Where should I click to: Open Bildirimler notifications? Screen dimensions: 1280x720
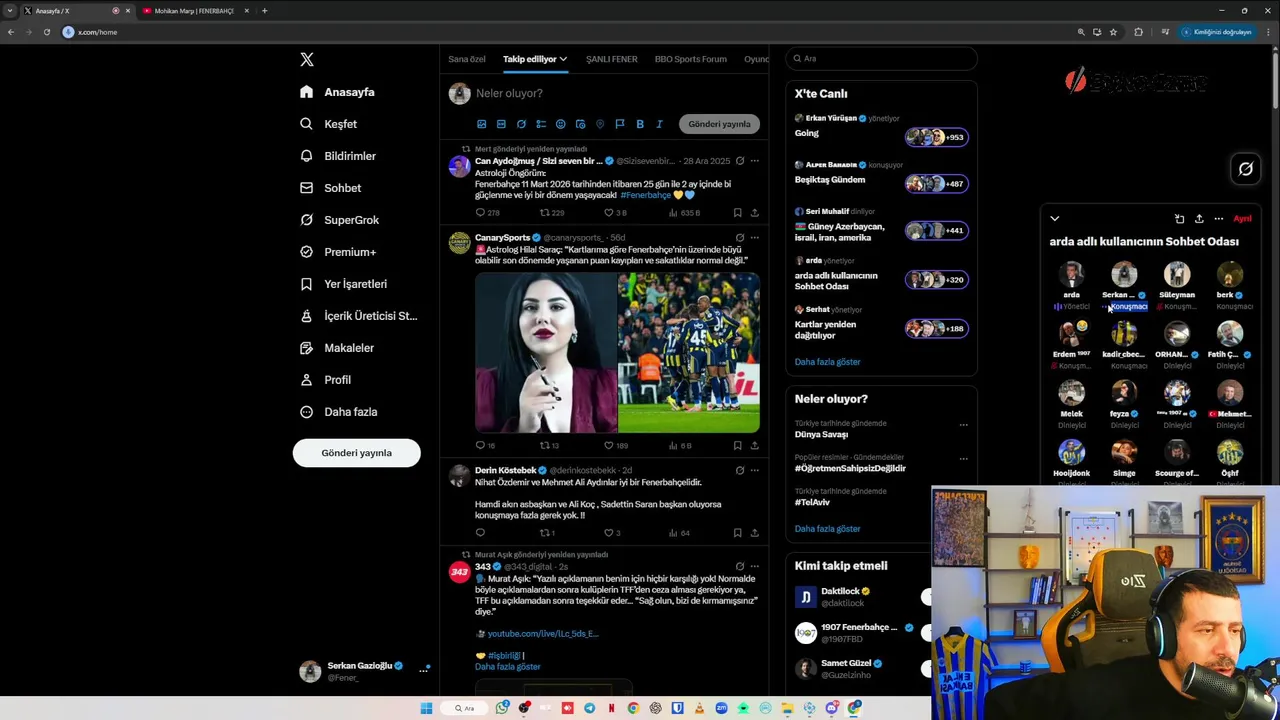tap(338, 156)
